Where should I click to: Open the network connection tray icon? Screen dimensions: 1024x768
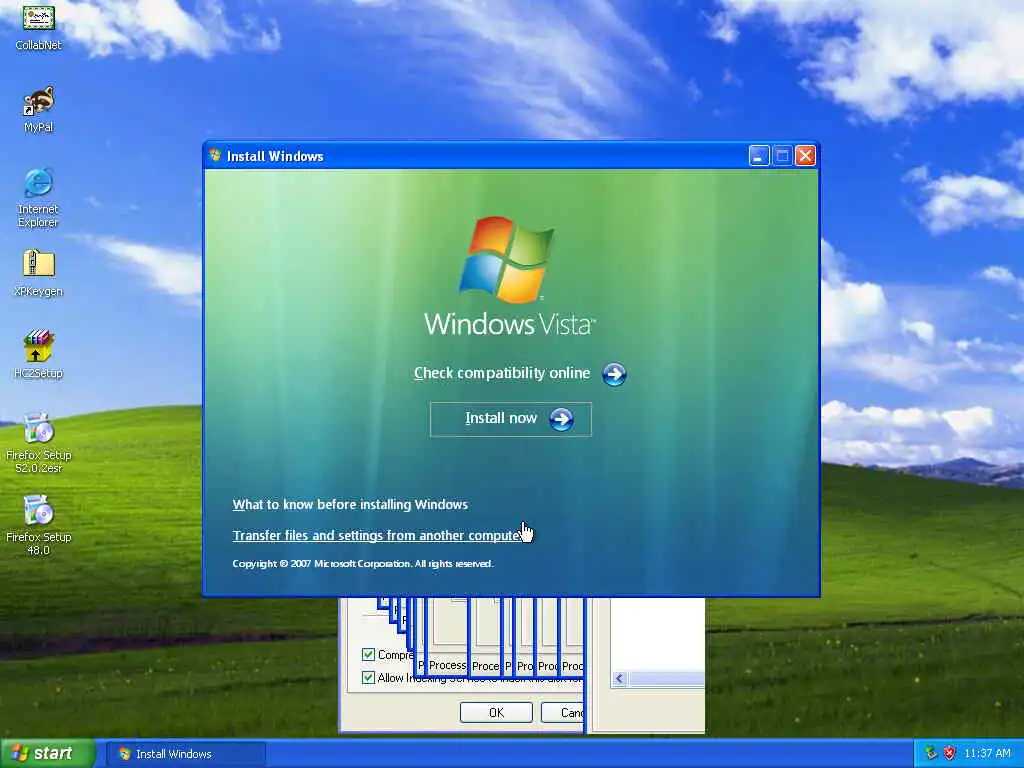(931, 753)
